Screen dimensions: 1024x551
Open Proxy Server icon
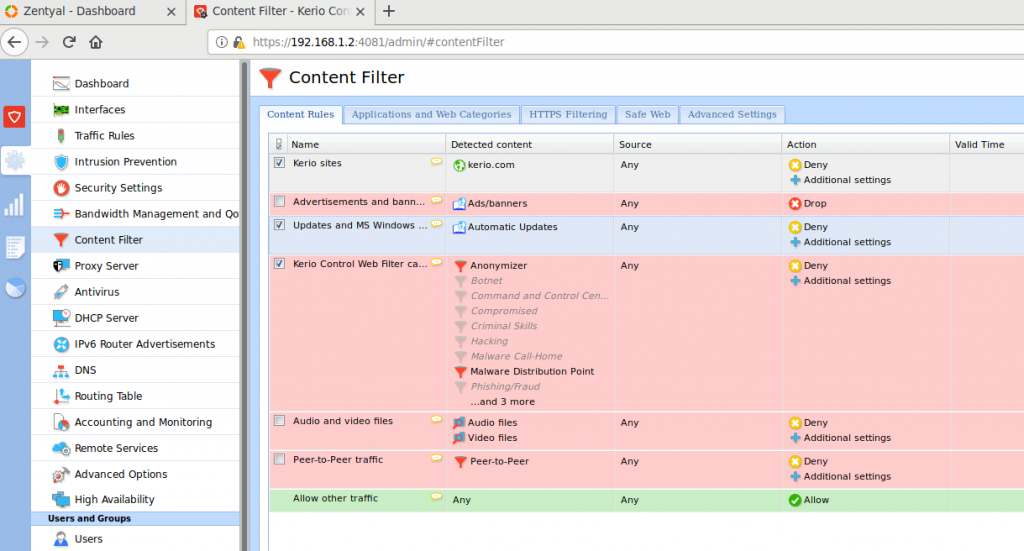[61, 266]
